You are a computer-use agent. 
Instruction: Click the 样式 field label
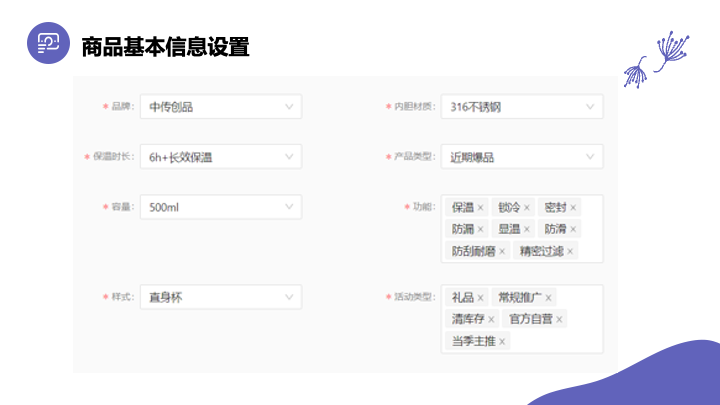pyautogui.click(x=123, y=297)
